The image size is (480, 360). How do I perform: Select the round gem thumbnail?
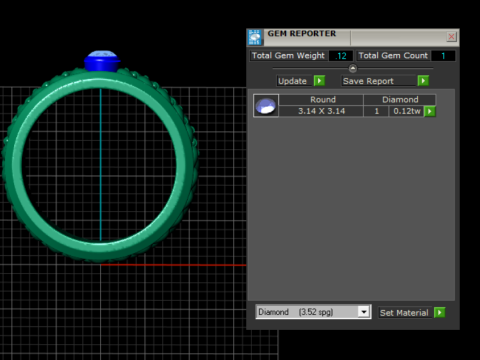[266, 106]
